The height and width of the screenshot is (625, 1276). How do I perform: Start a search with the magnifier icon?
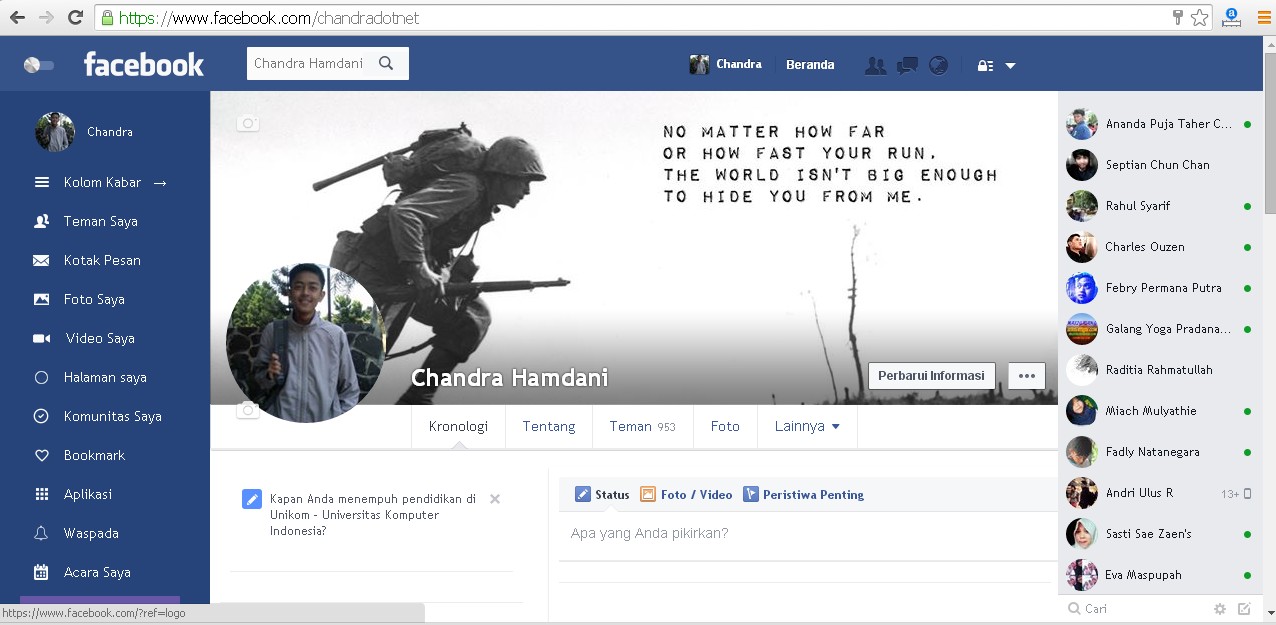(385, 62)
